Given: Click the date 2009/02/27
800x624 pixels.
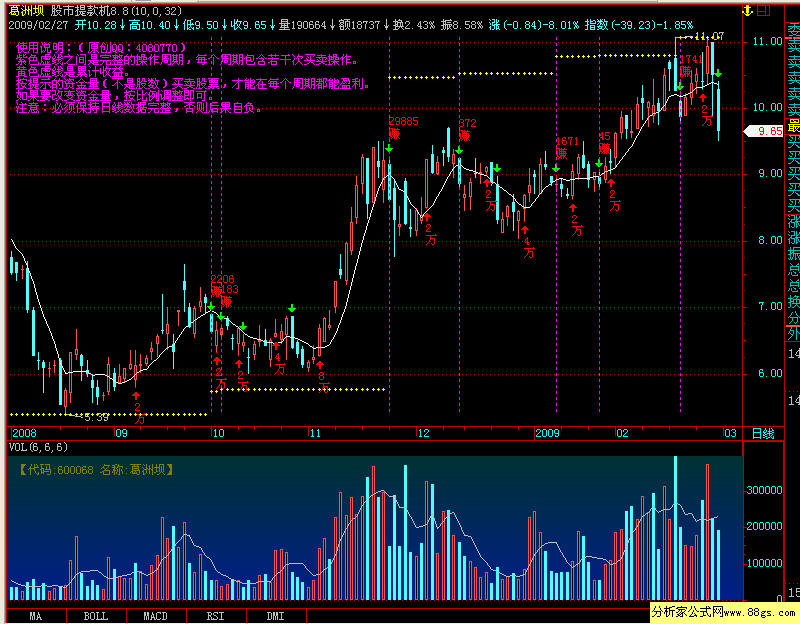Looking at the screenshot, I should (x=39, y=24).
